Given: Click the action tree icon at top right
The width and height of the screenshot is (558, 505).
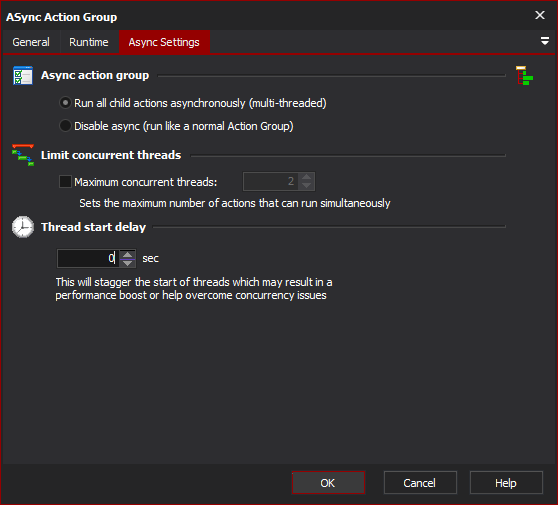Looking at the screenshot, I should 524,75.
